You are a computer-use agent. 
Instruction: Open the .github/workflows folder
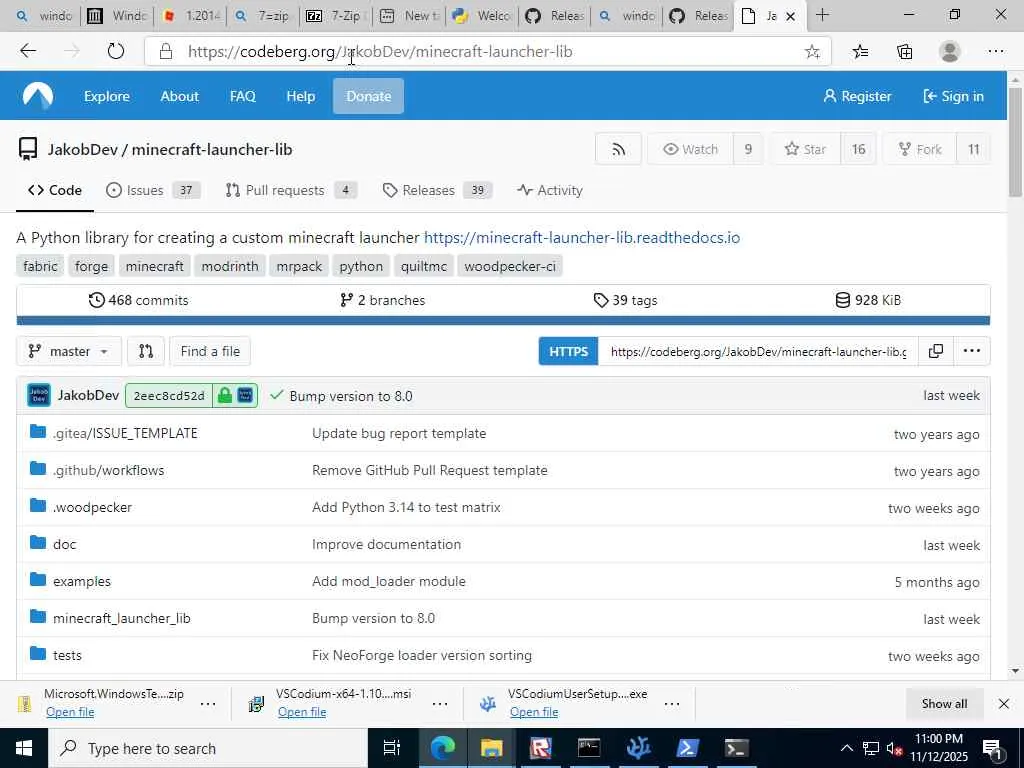pos(108,470)
